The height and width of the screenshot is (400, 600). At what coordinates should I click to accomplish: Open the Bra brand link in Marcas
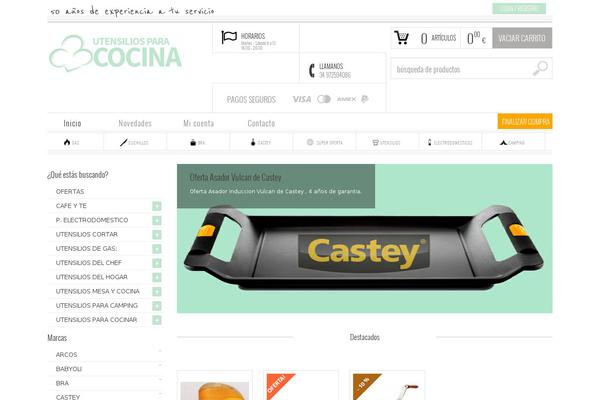tap(62, 383)
